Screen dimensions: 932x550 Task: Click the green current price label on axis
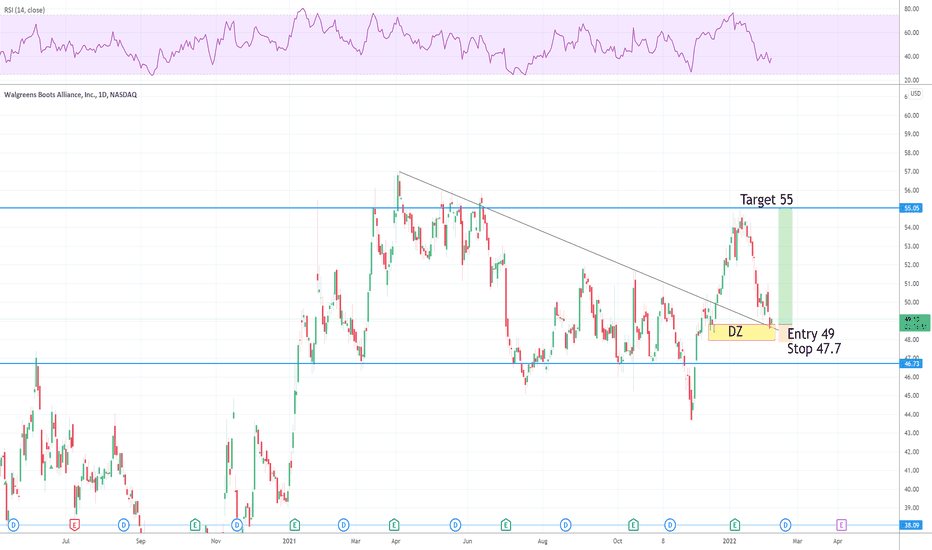click(915, 323)
